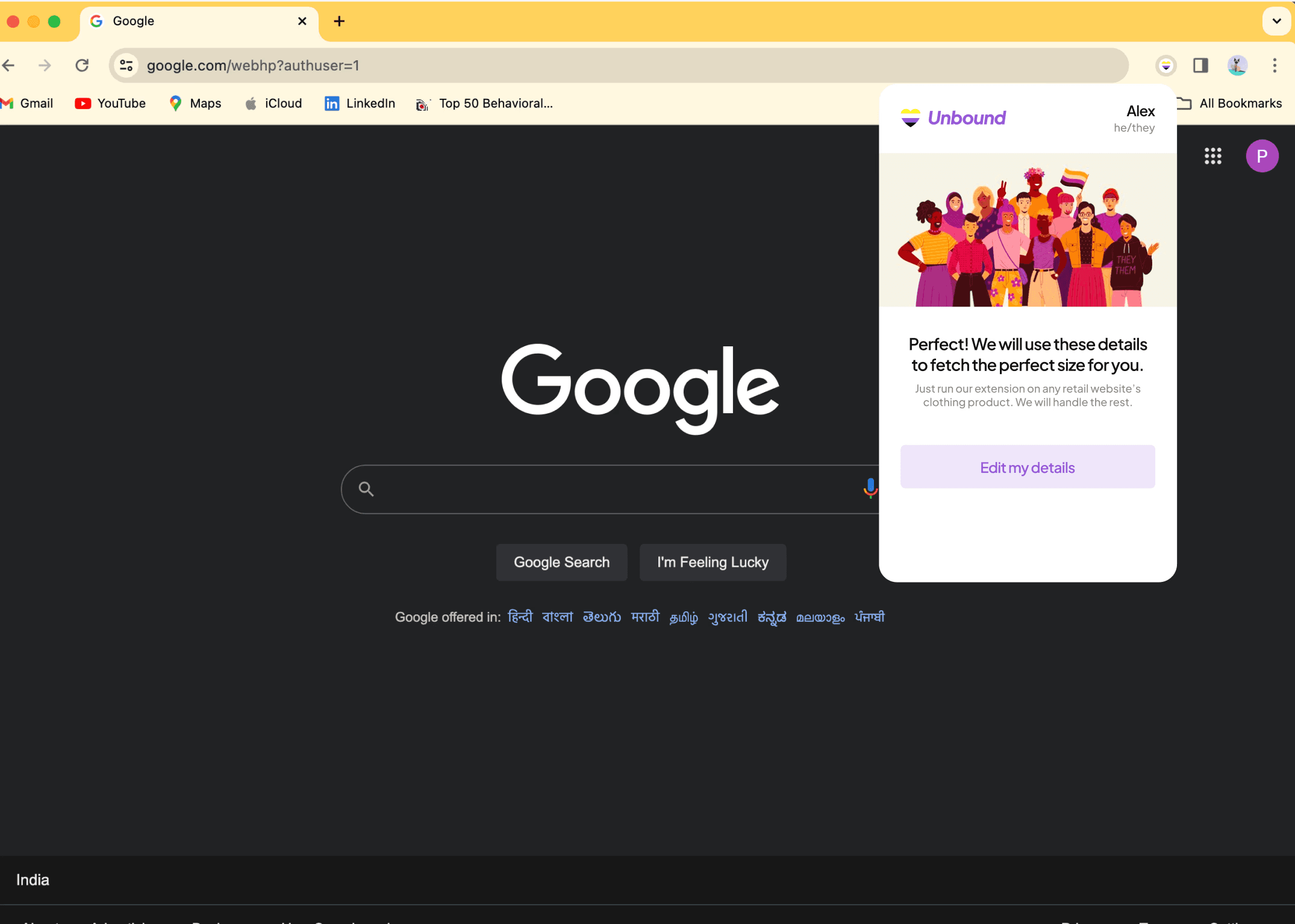Viewport: 1295px width, 924px height.
Task: Open the Google account P avatar
Action: (x=1262, y=156)
